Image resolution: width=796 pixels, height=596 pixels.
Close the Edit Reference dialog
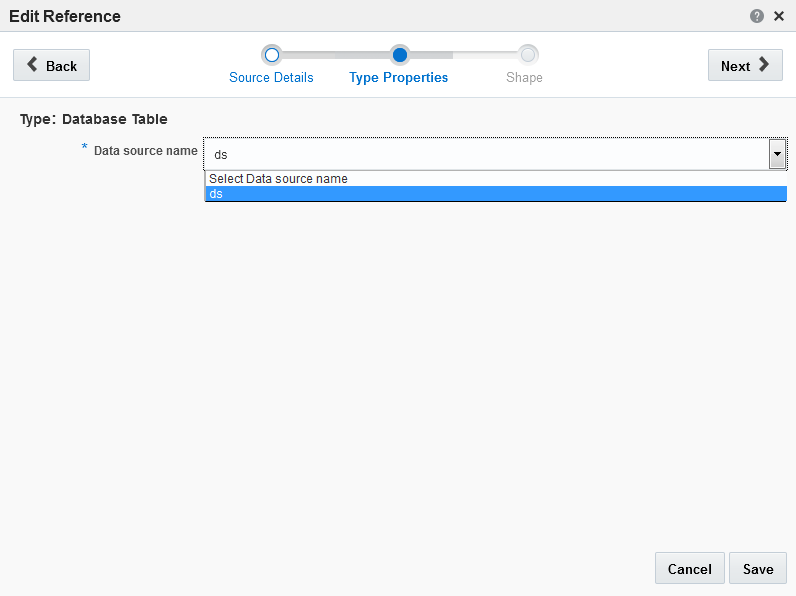779,16
